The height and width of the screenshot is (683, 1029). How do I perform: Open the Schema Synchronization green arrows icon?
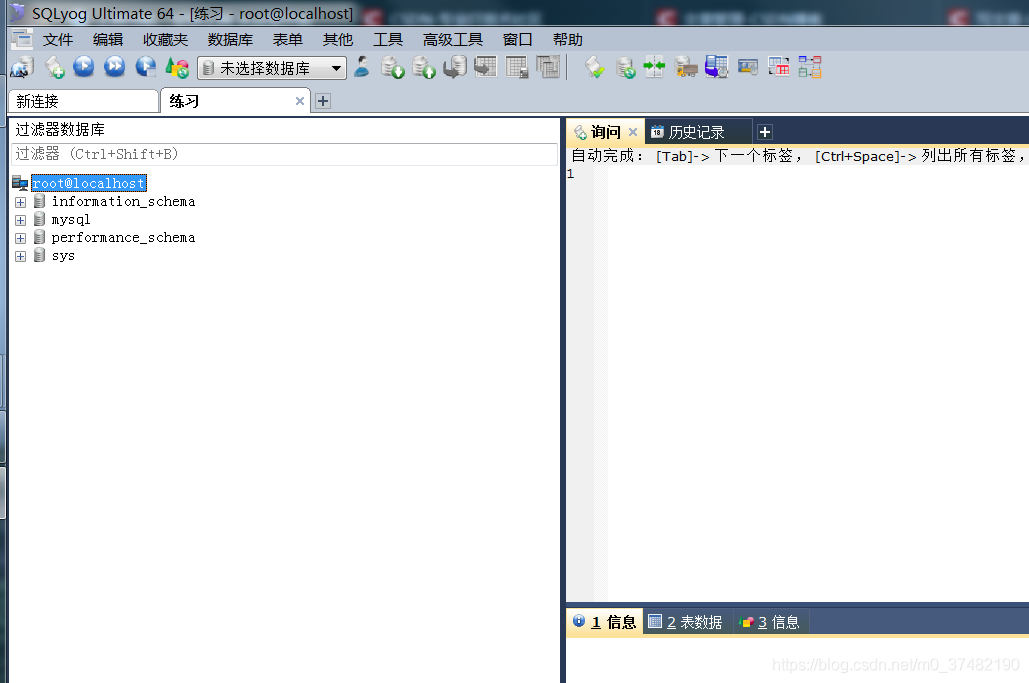coord(654,67)
